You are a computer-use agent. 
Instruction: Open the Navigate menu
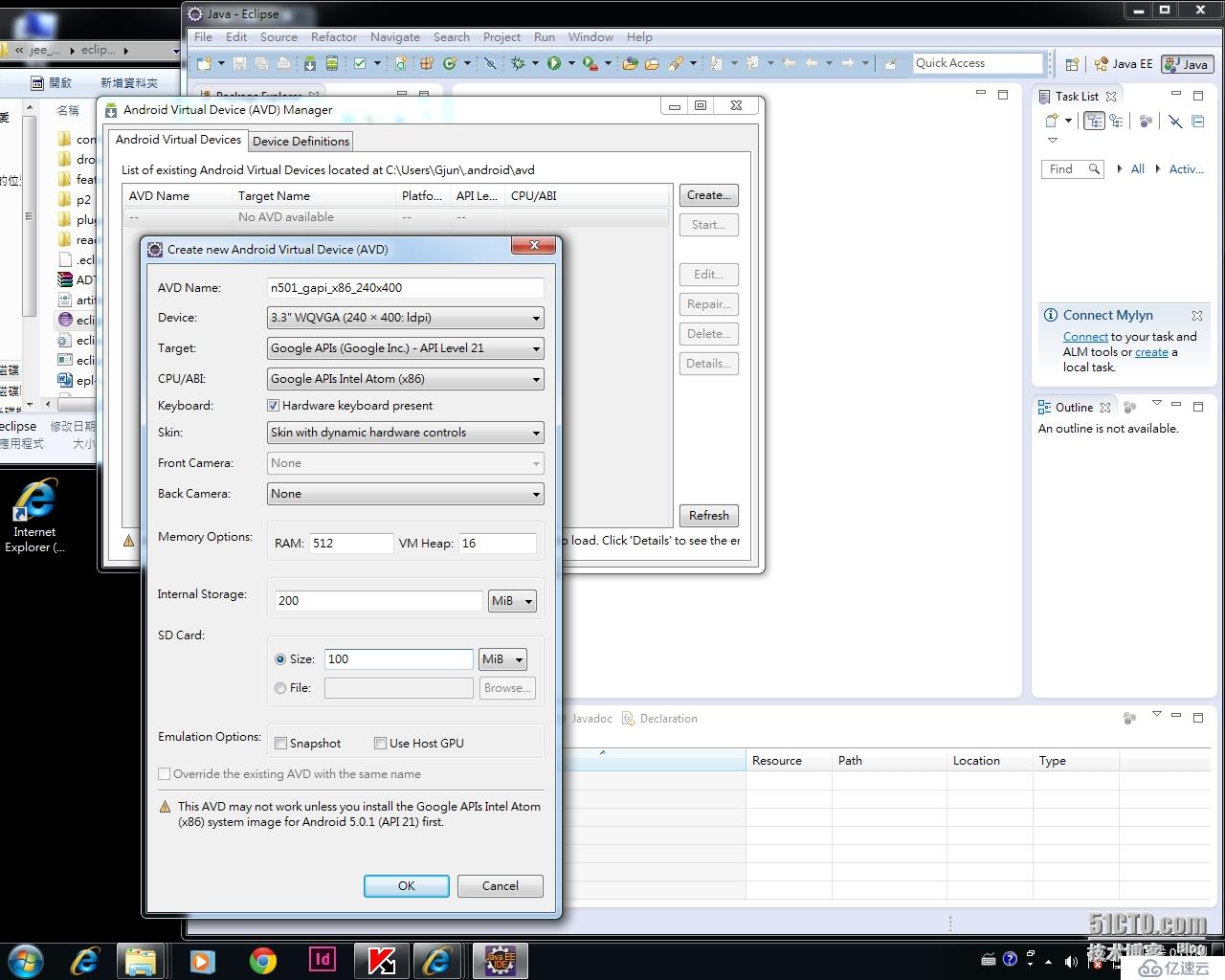click(x=395, y=37)
